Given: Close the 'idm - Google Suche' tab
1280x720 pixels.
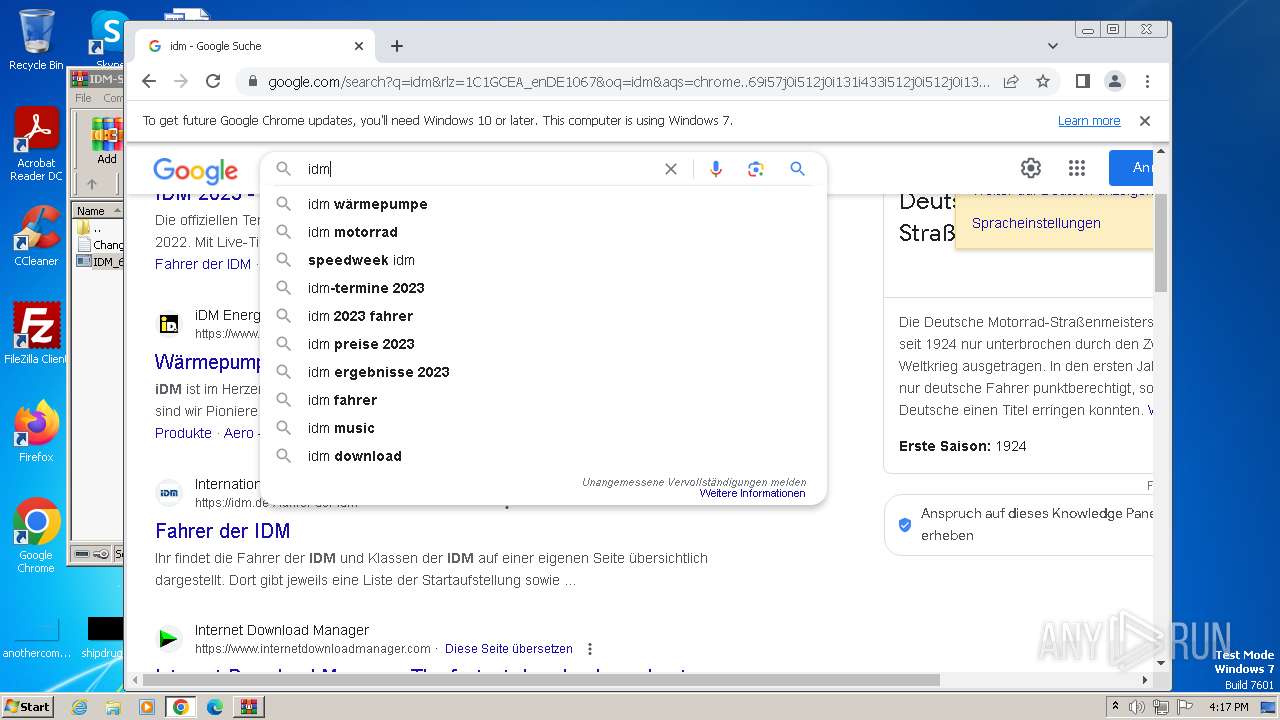Looking at the screenshot, I should click(x=359, y=46).
